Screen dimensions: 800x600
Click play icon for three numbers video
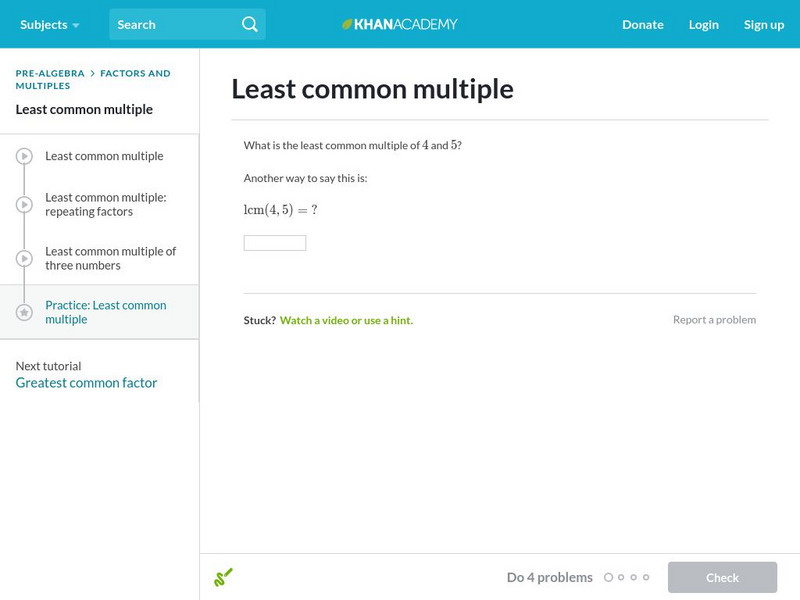[25, 259]
